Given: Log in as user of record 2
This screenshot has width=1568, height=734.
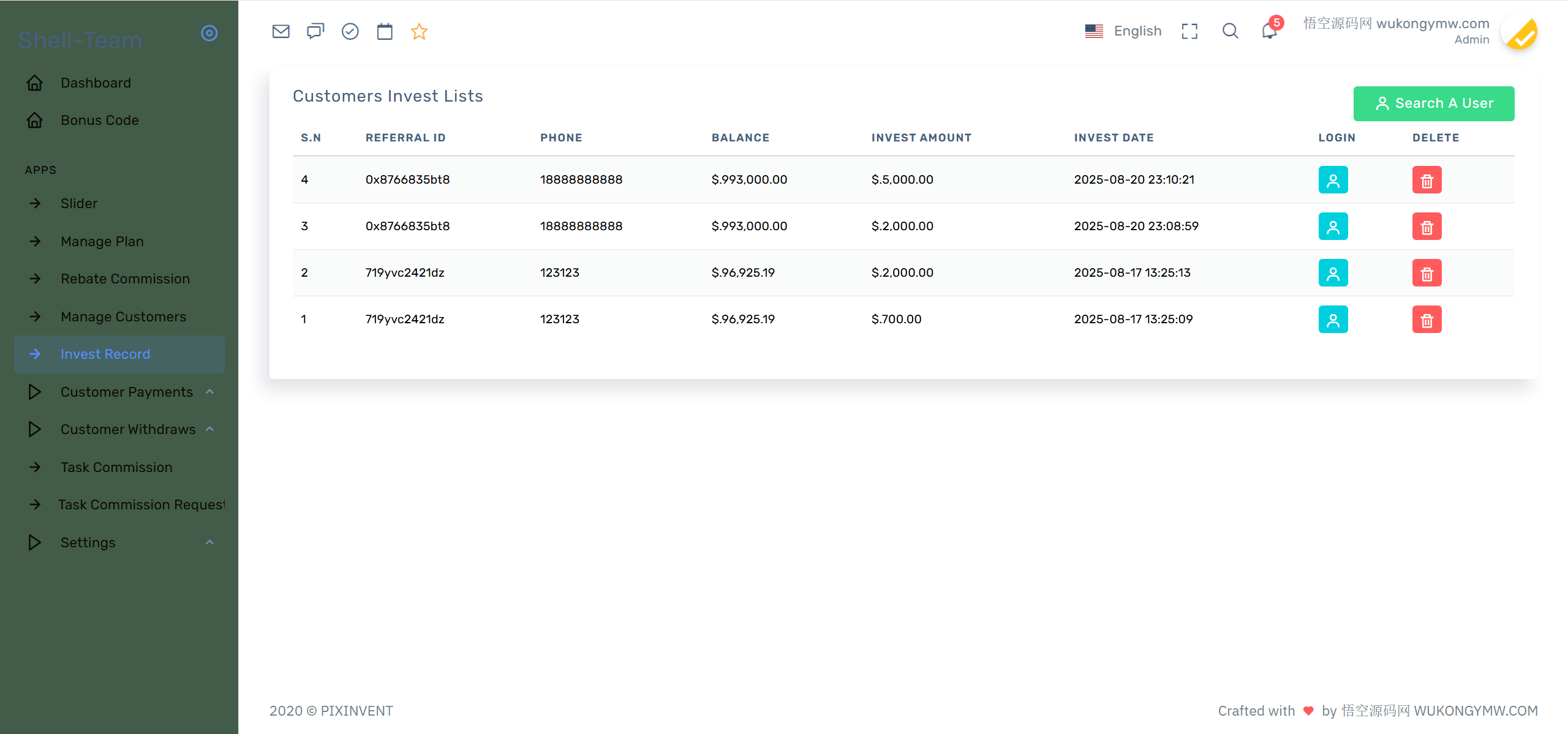Looking at the screenshot, I should coord(1333,273).
